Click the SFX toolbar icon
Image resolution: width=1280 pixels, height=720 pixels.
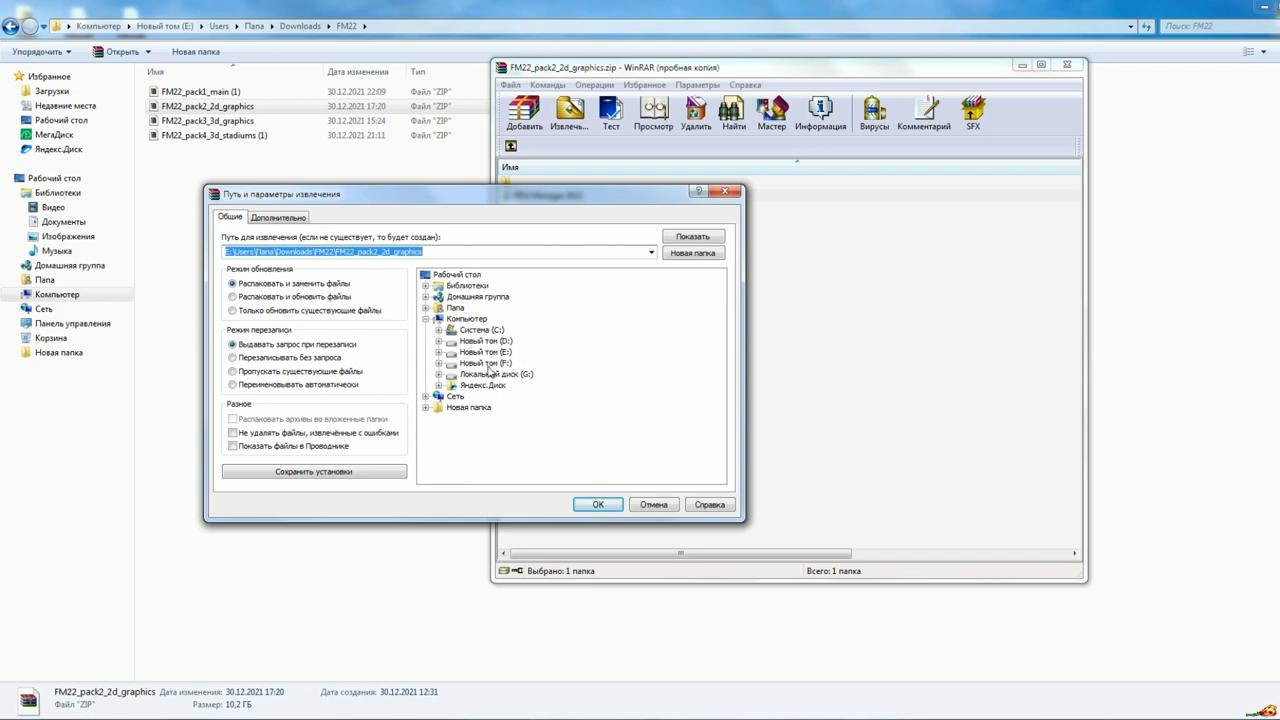(973, 112)
